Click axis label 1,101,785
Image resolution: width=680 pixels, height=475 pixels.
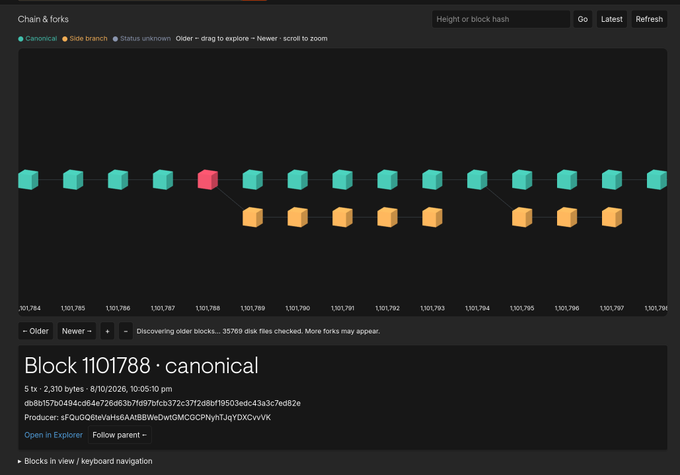(x=73, y=308)
